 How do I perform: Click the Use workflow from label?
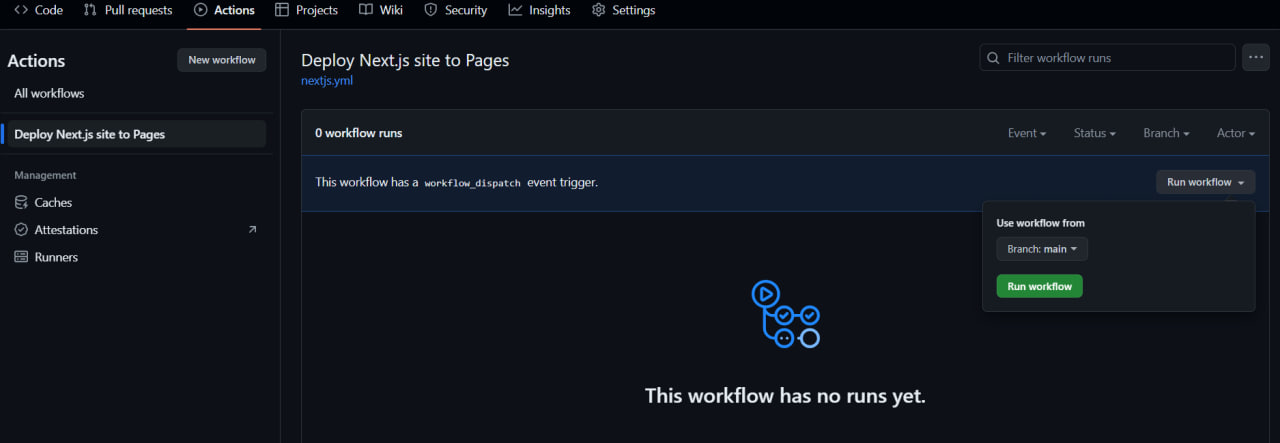(1041, 223)
